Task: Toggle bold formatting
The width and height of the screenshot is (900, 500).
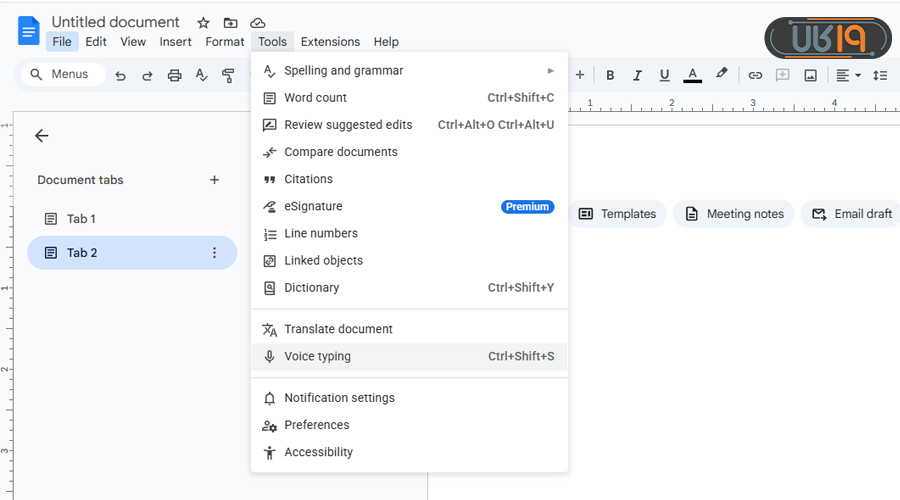Action: click(x=610, y=75)
